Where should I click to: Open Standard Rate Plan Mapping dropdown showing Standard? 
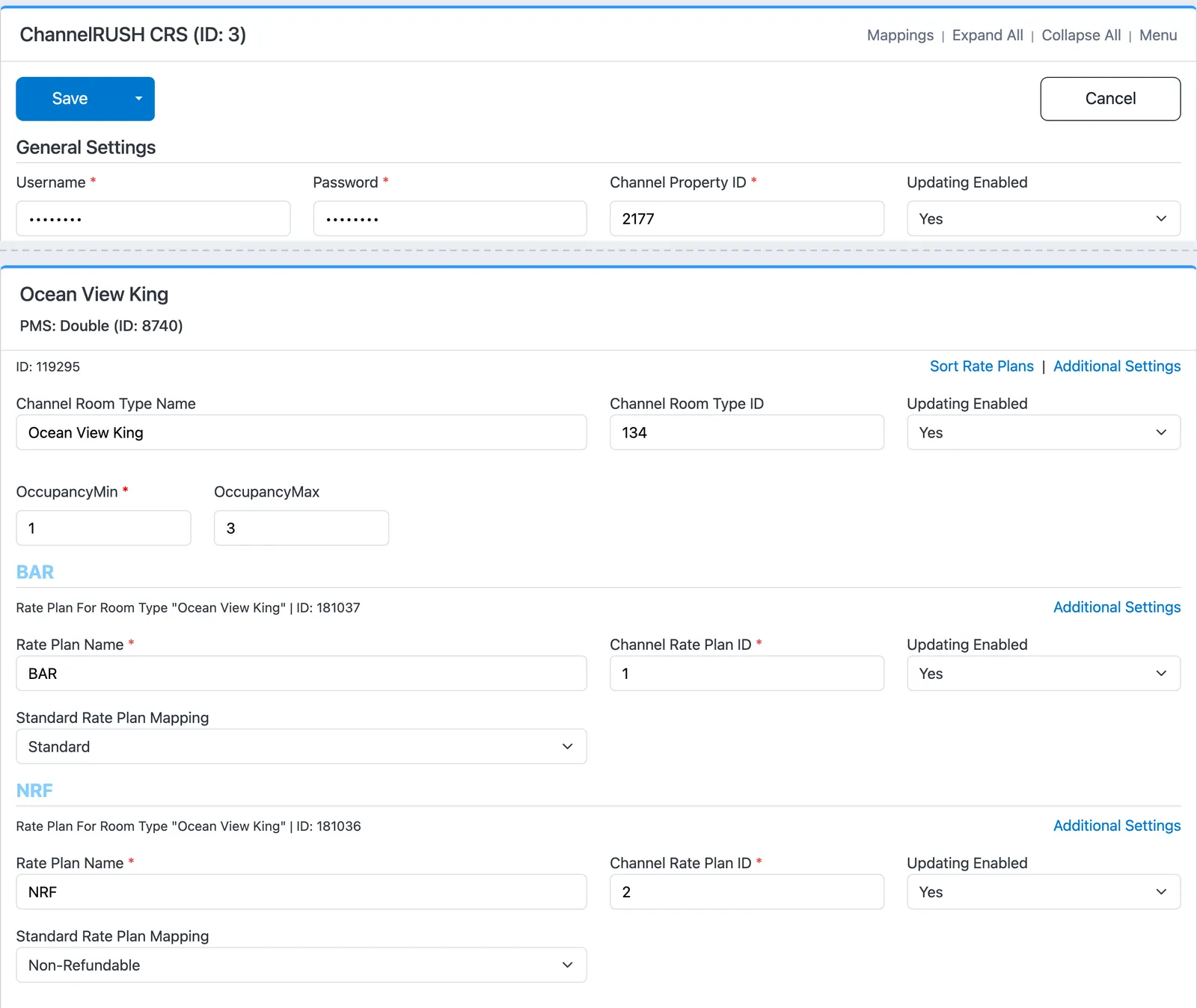point(301,746)
